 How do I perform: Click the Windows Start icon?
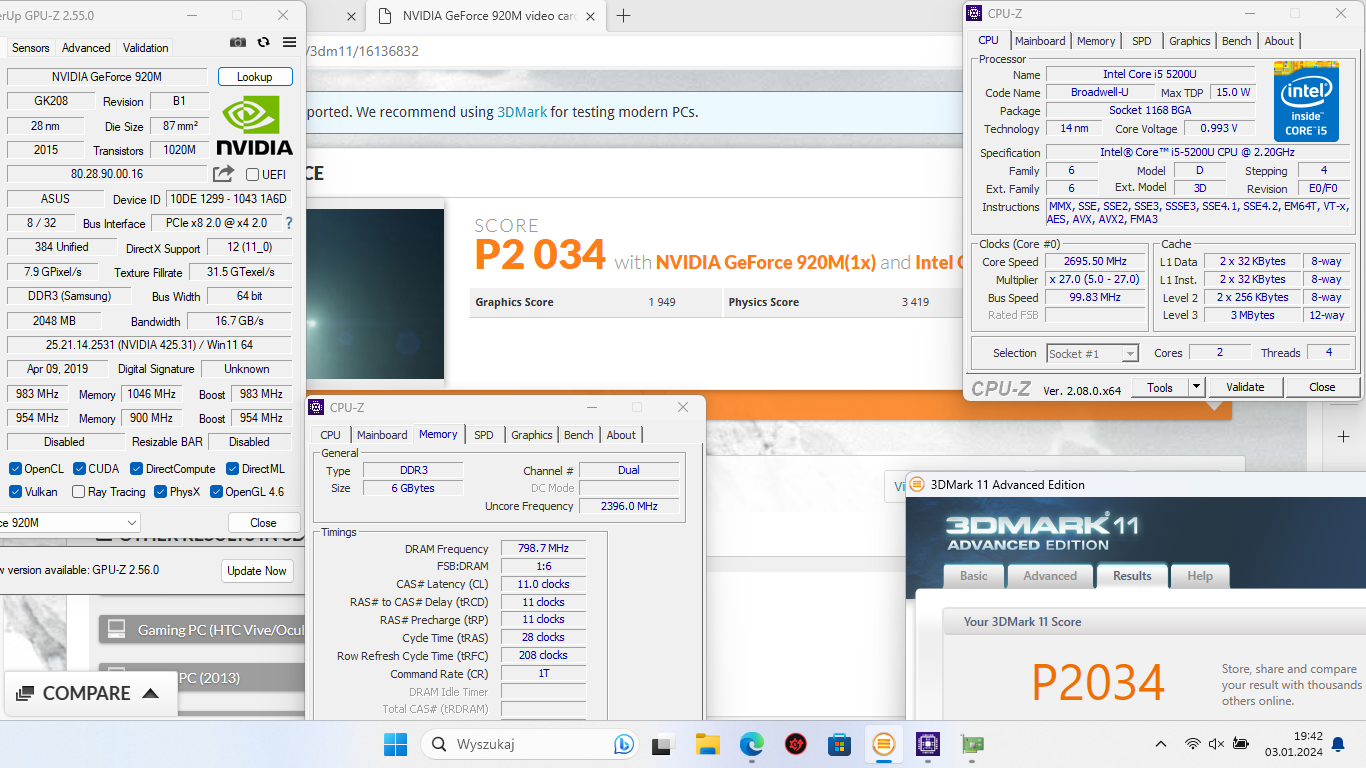click(395, 744)
